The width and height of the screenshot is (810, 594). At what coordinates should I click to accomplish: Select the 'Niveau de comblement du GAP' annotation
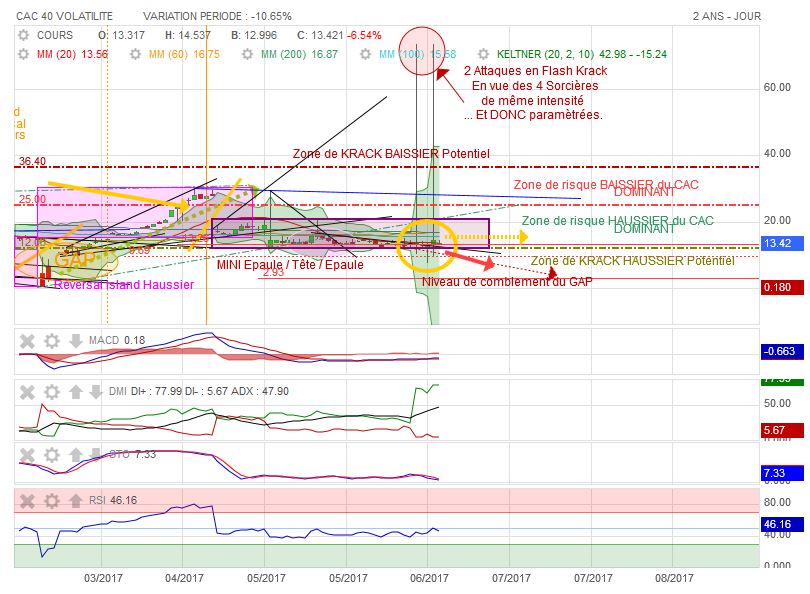(507, 282)
